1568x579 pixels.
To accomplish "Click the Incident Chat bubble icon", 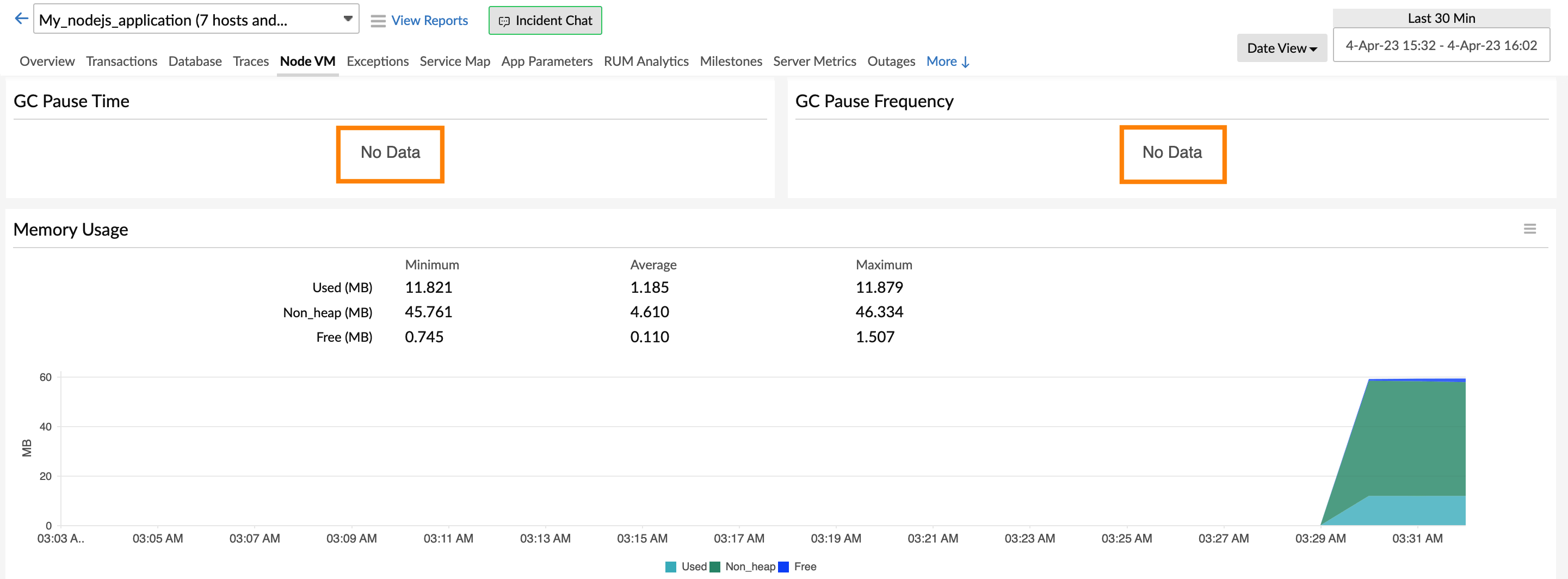I will (x=504, y=21).
